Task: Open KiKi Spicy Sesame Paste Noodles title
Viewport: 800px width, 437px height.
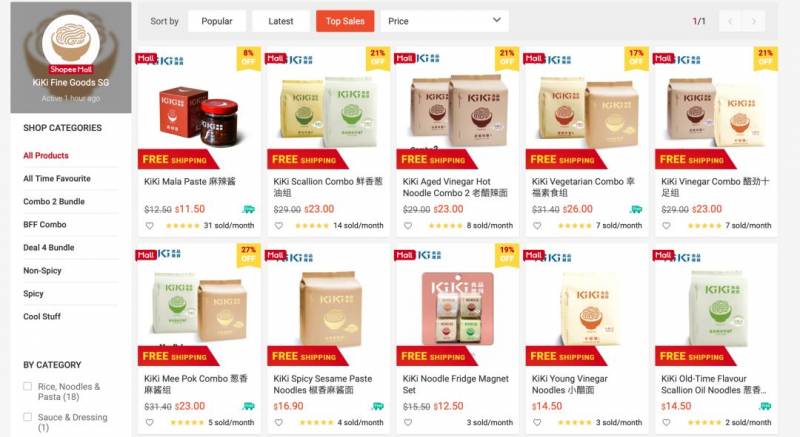Action: 322,384
